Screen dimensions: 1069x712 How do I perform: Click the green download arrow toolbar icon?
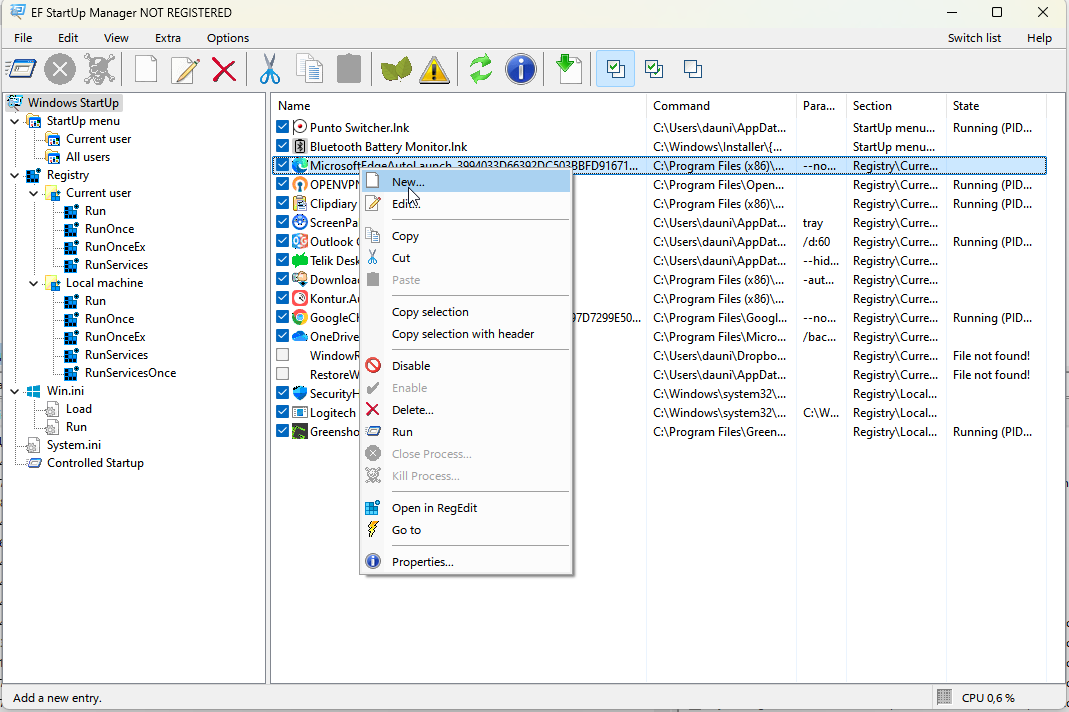tap(568, 69)
